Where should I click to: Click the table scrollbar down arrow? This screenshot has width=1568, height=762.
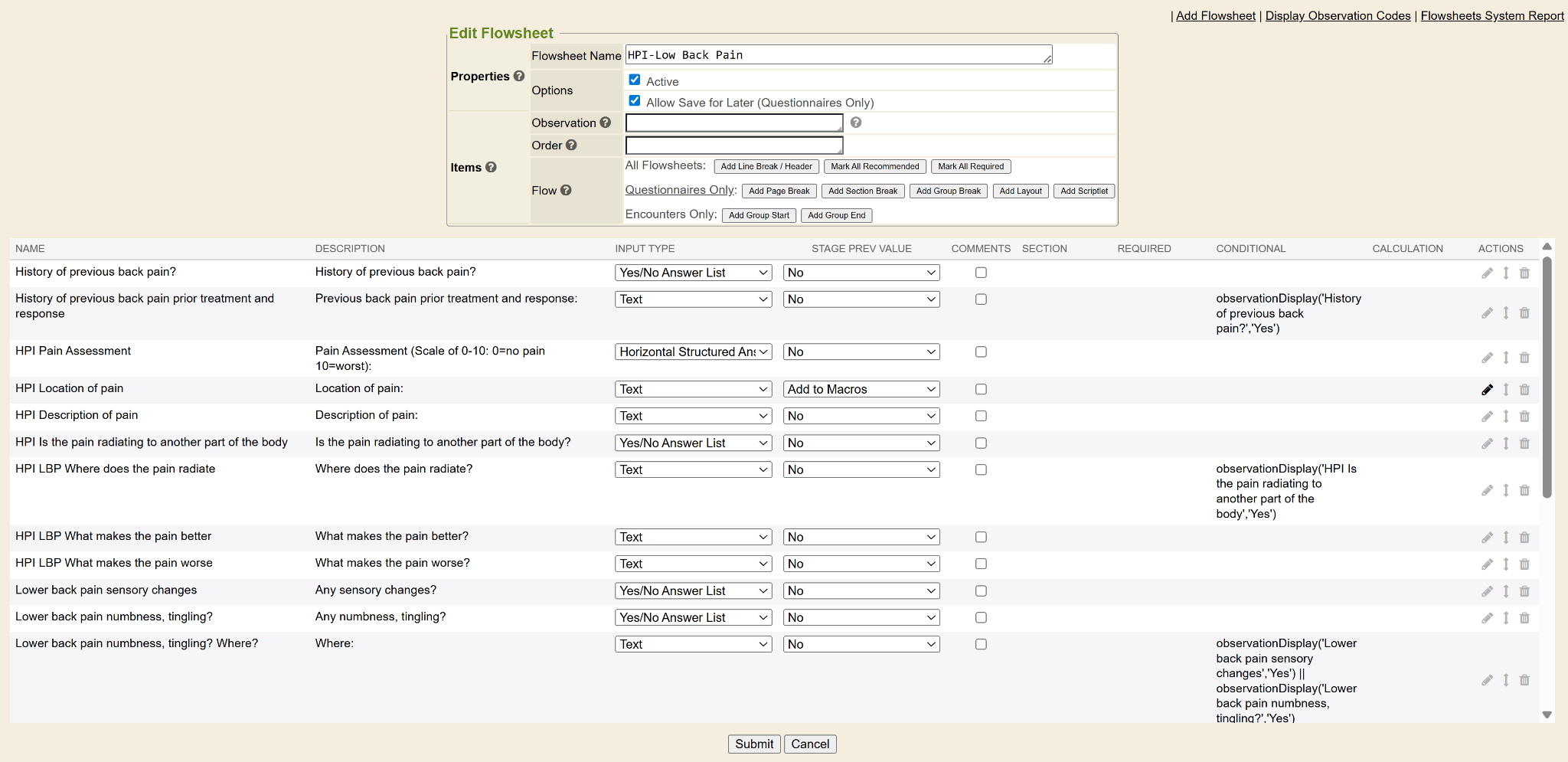(x=1547, y=715)
